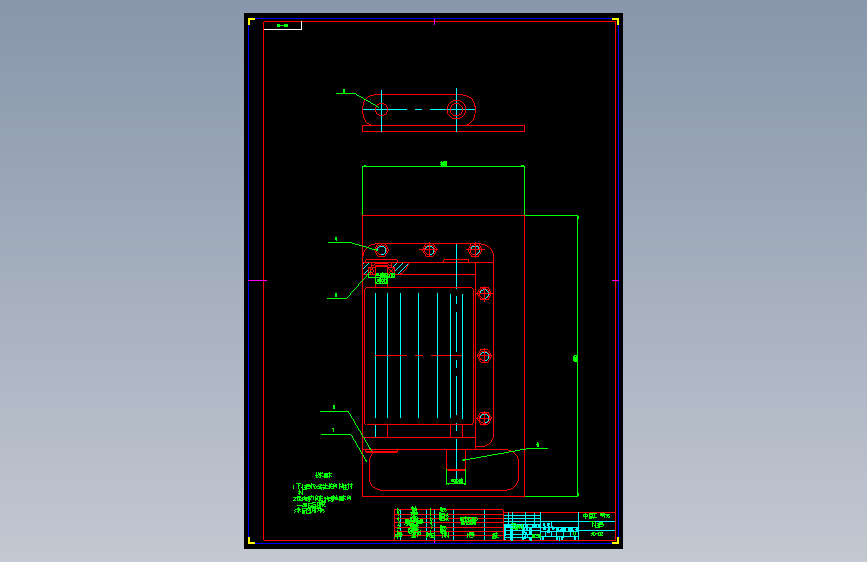Image resolution: width=867 pixels, height=562 pixels.
Task: Click the CAD drawing sheet preview
Action: (x=434, y=281)
